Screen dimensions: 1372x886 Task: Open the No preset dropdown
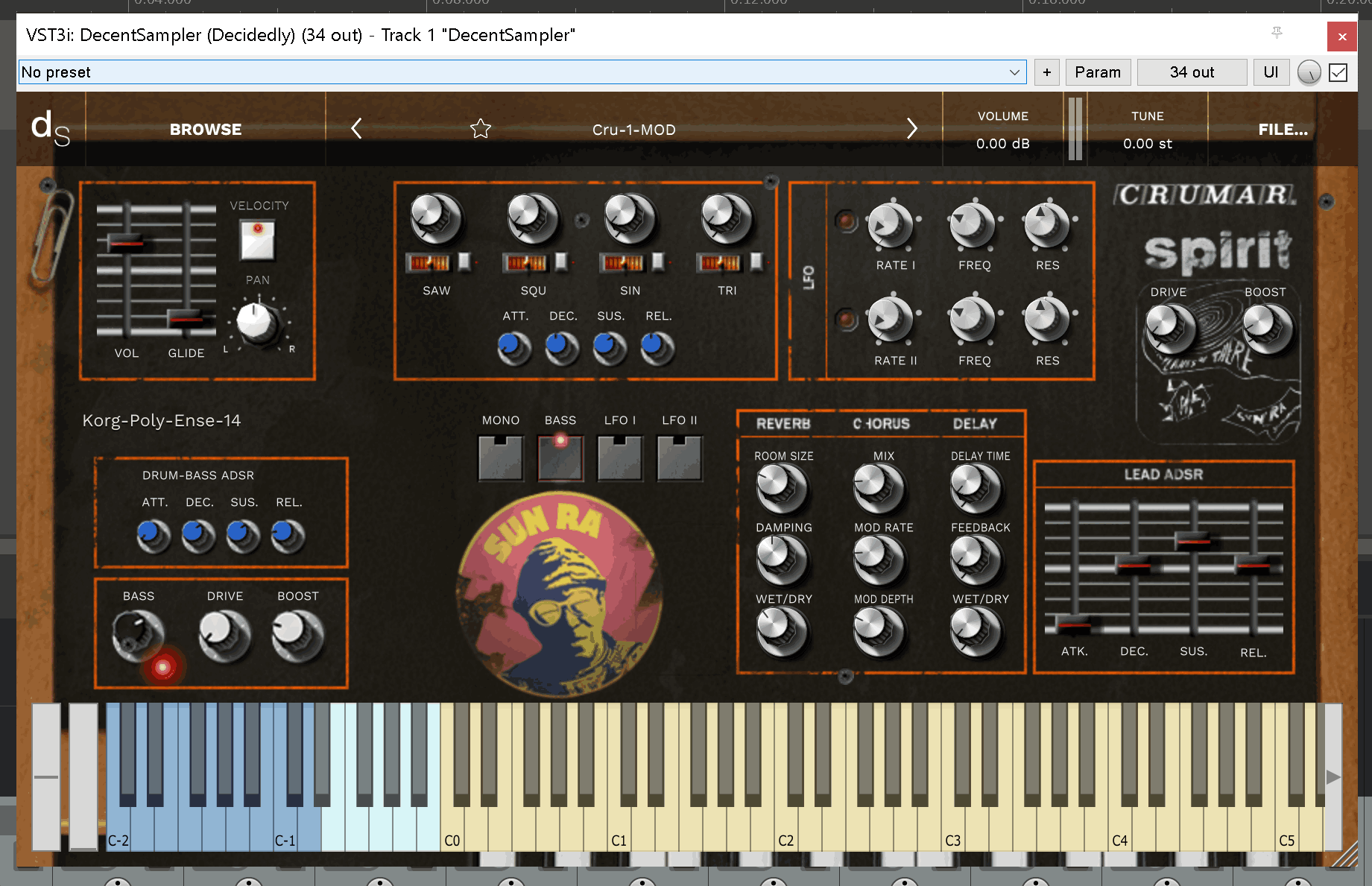(x=522, y=72)
